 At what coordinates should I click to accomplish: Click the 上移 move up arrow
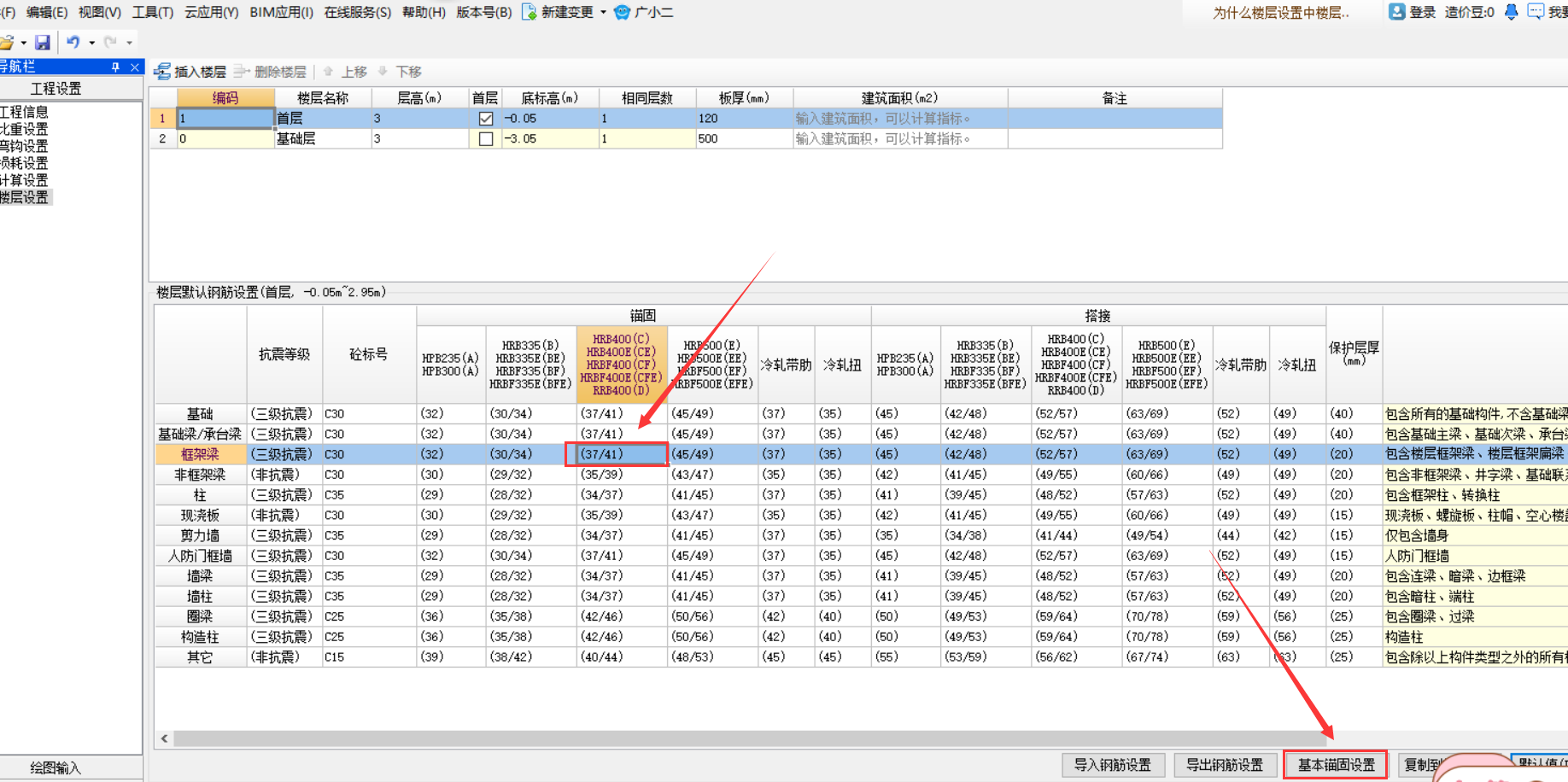click(x=328, y=72)
